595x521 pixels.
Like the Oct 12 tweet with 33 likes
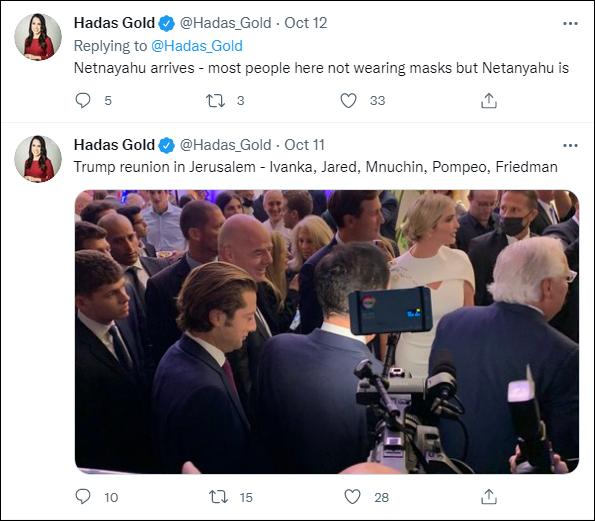(x=348, y=101)
